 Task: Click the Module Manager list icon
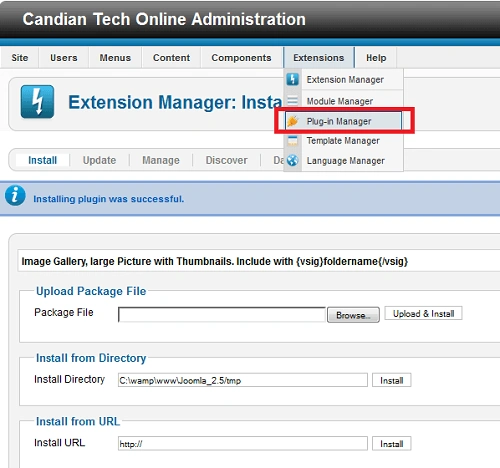[x=292, y=100]
